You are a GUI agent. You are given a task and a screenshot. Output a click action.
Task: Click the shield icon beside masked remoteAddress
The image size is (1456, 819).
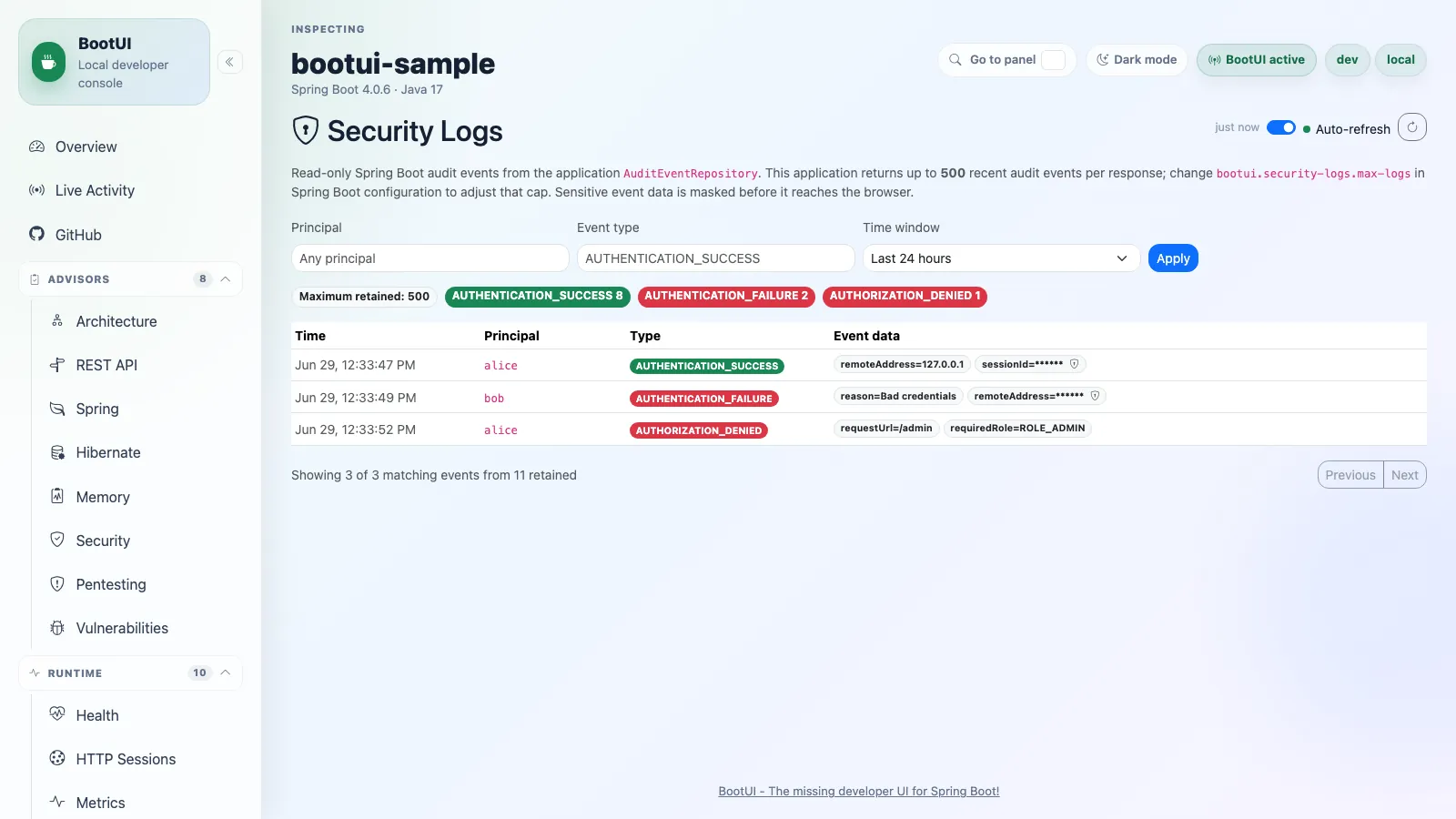(x=1095, y=396)
